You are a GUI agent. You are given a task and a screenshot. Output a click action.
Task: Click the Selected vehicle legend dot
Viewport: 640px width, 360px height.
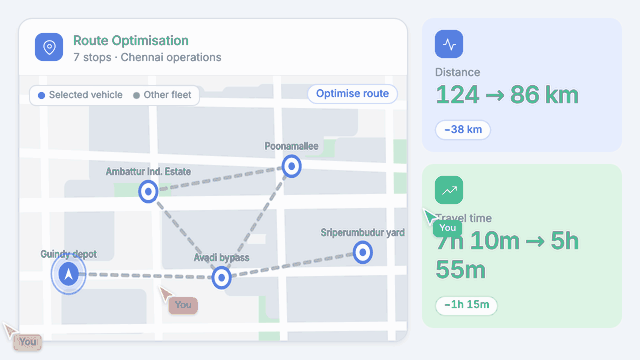(41, 96)
